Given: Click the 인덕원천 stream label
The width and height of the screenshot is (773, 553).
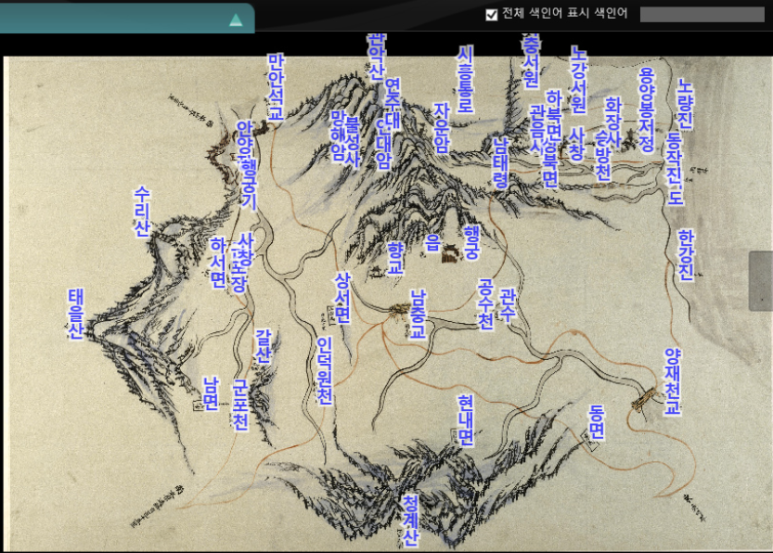Looking at the screenshot, I should (x=324, y=371).
